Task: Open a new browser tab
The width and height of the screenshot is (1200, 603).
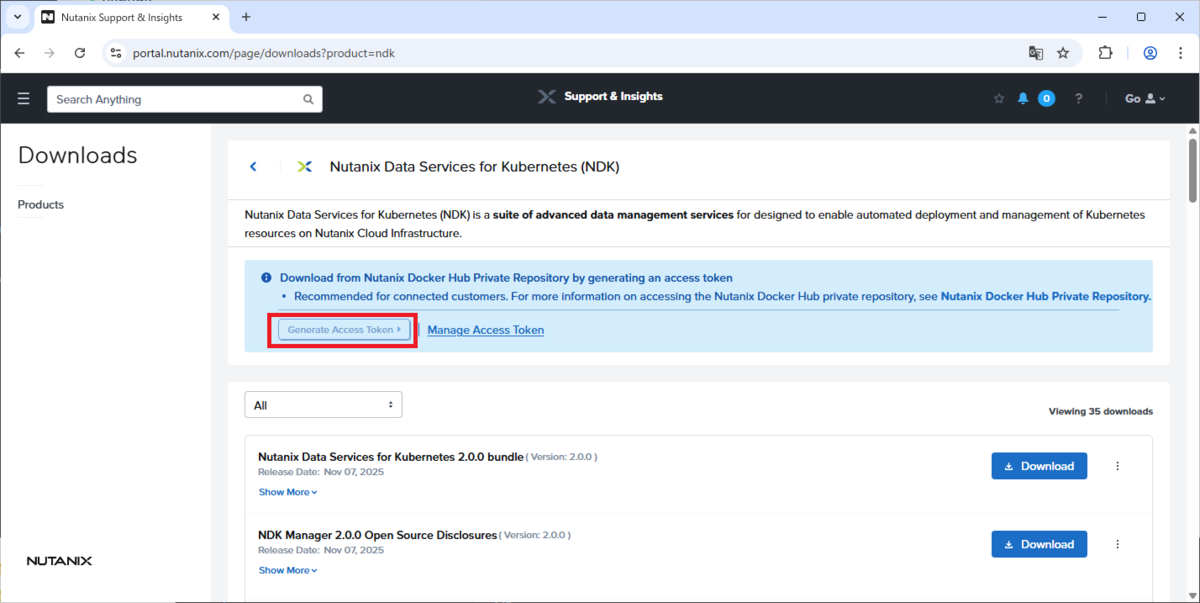Action: (x=246, y=17)
